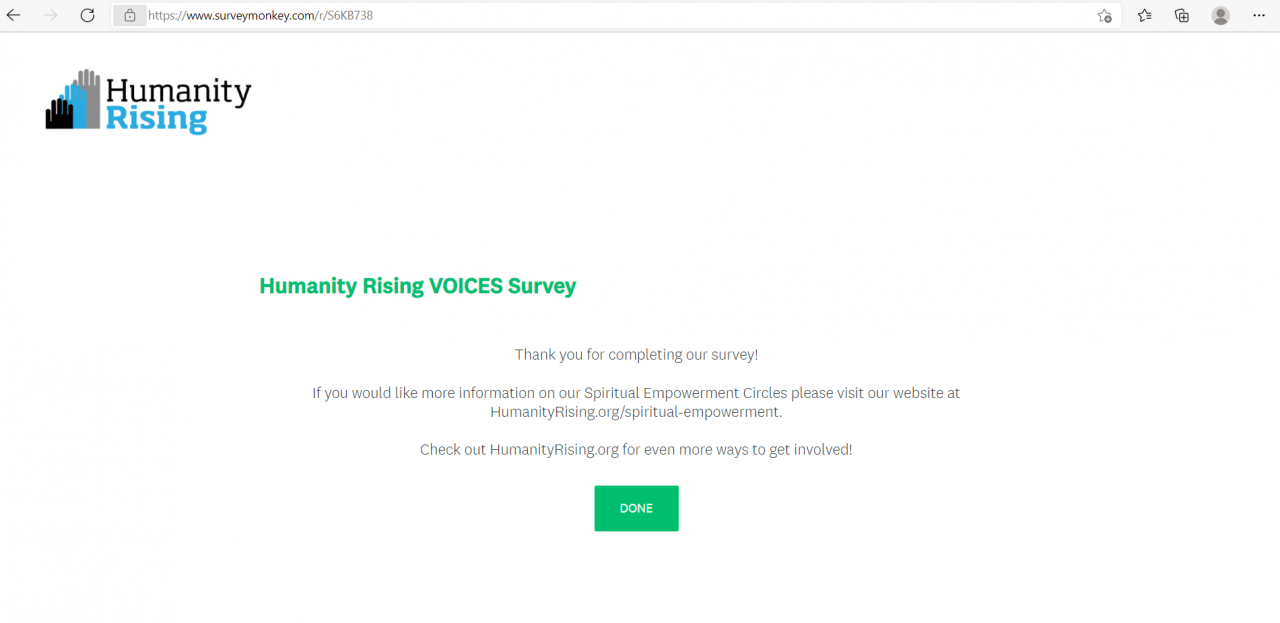Open Settings and more menu
Viewport: 1280px width, 623px height.
(1258, 15)
